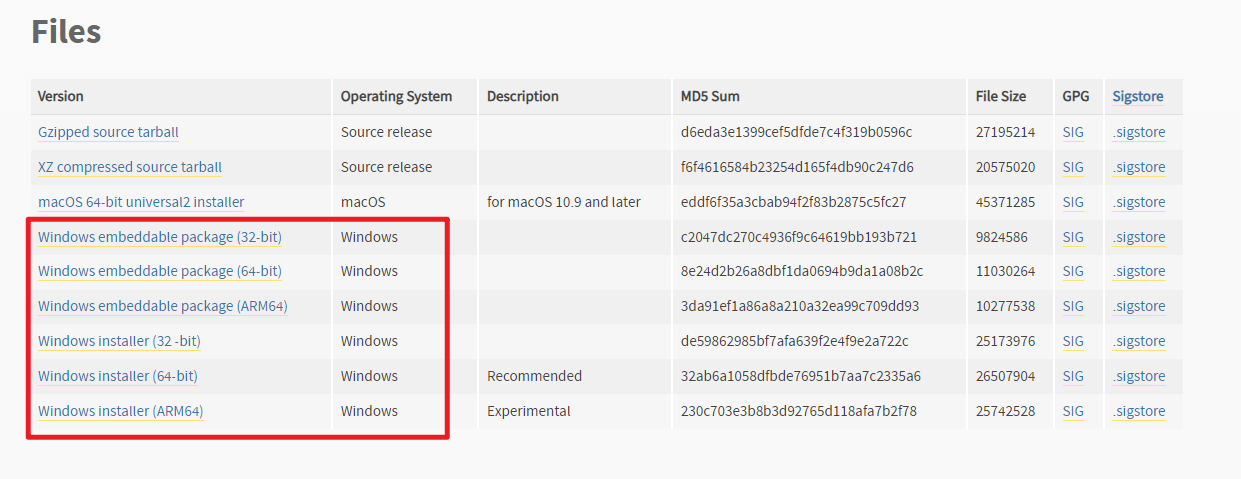Select Windows embeddable package (64-bit) link

click(x=160, y=271)
